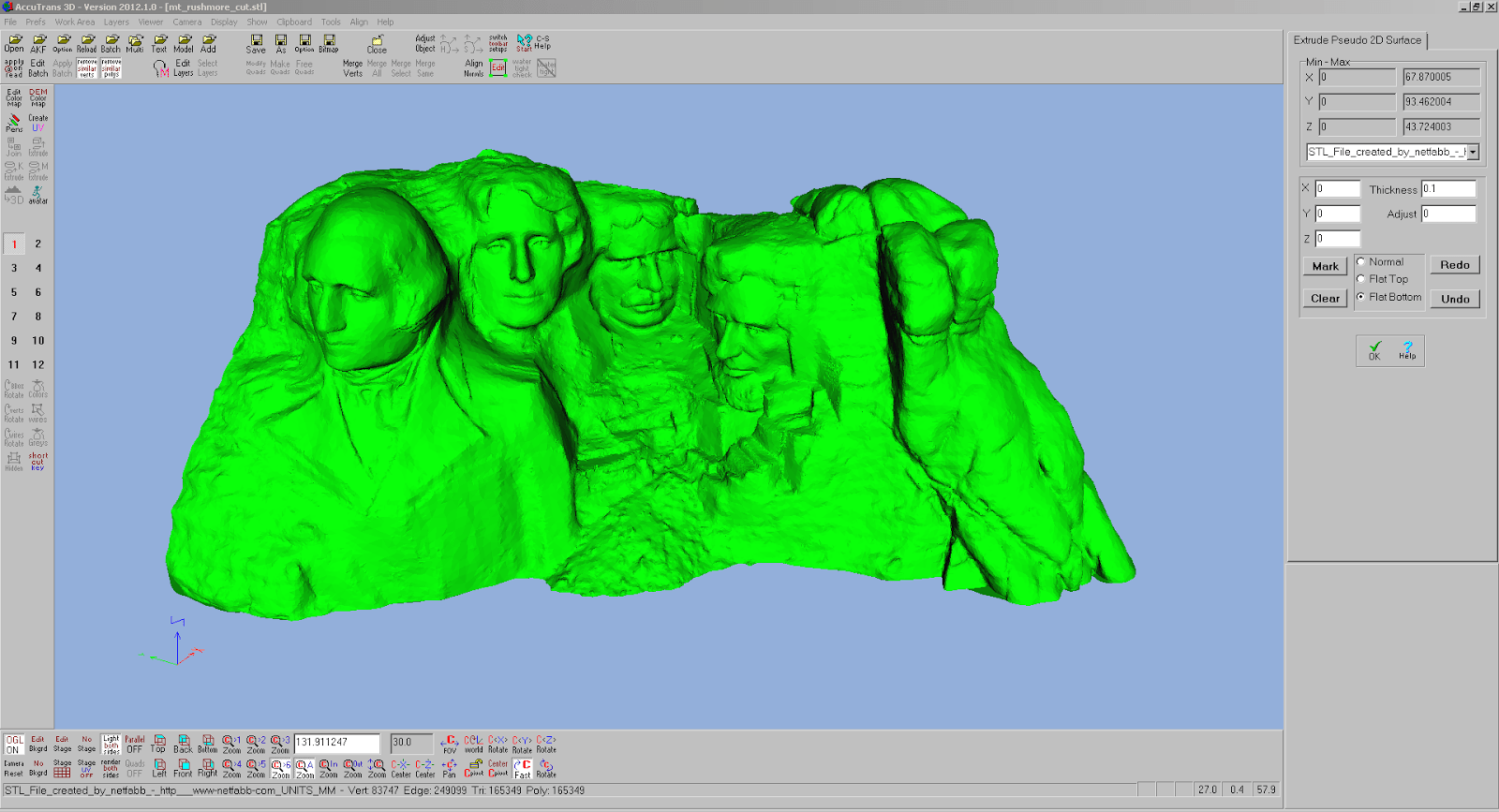The height and width of the screenshot is (812, 1499).
Task: Confirm with the OK button
Action: (x=1374, y=350)
